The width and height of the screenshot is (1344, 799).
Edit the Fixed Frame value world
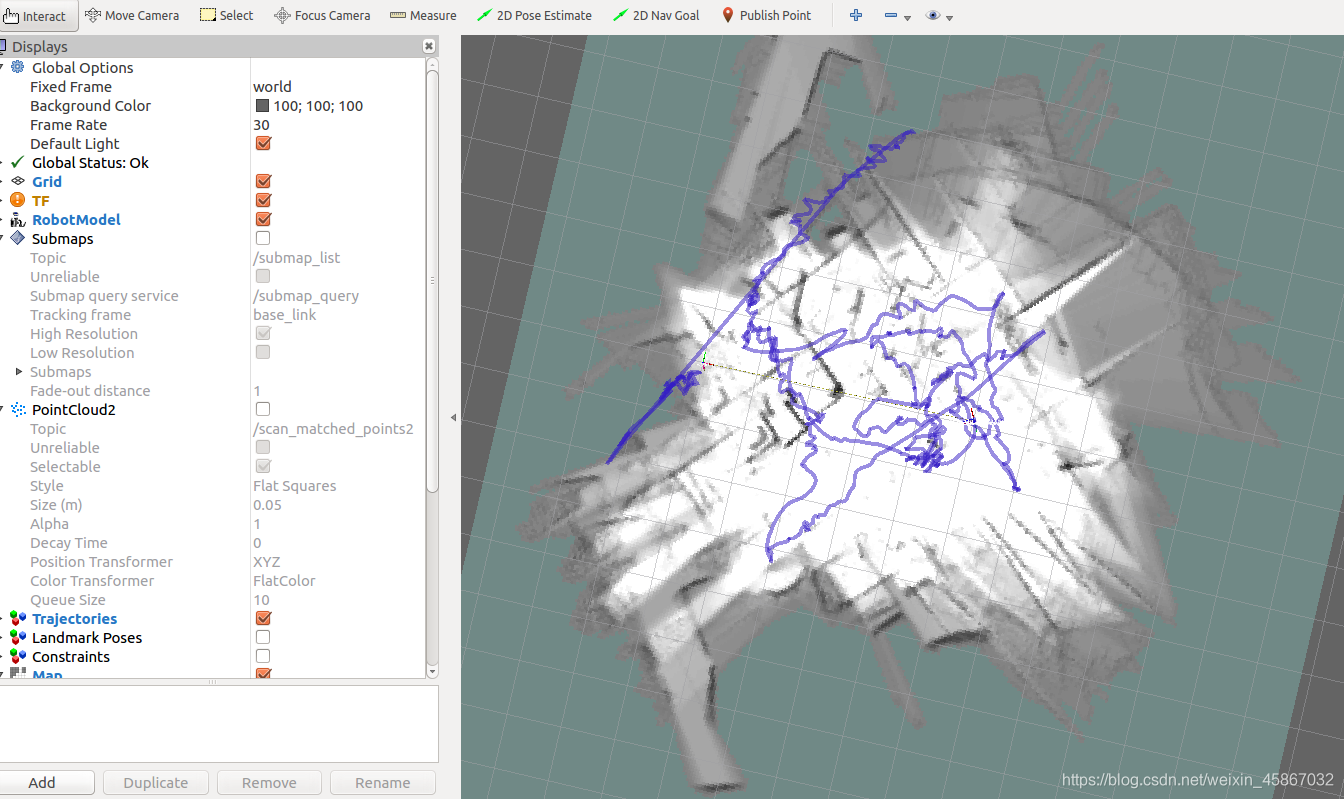[272, 86]
